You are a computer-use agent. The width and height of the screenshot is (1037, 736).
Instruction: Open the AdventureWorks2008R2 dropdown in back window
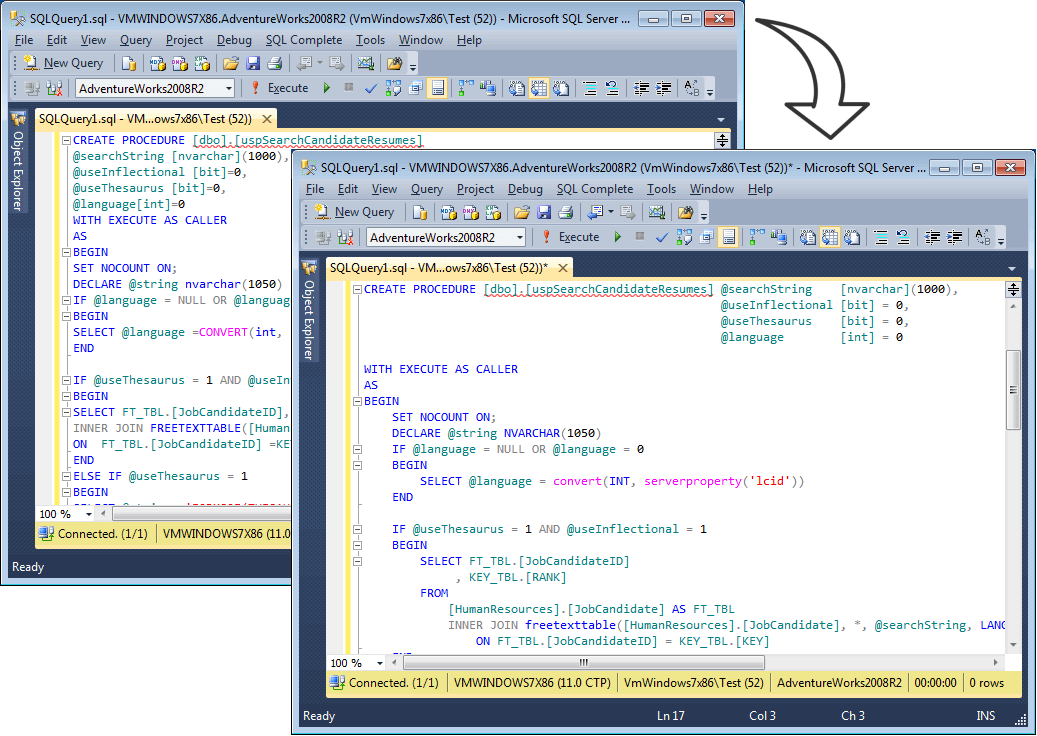pos(229,88)
